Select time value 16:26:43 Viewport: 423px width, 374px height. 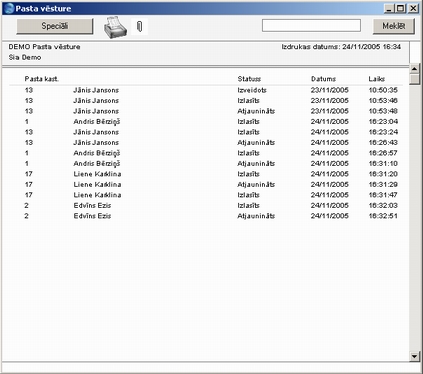(383, 142)
